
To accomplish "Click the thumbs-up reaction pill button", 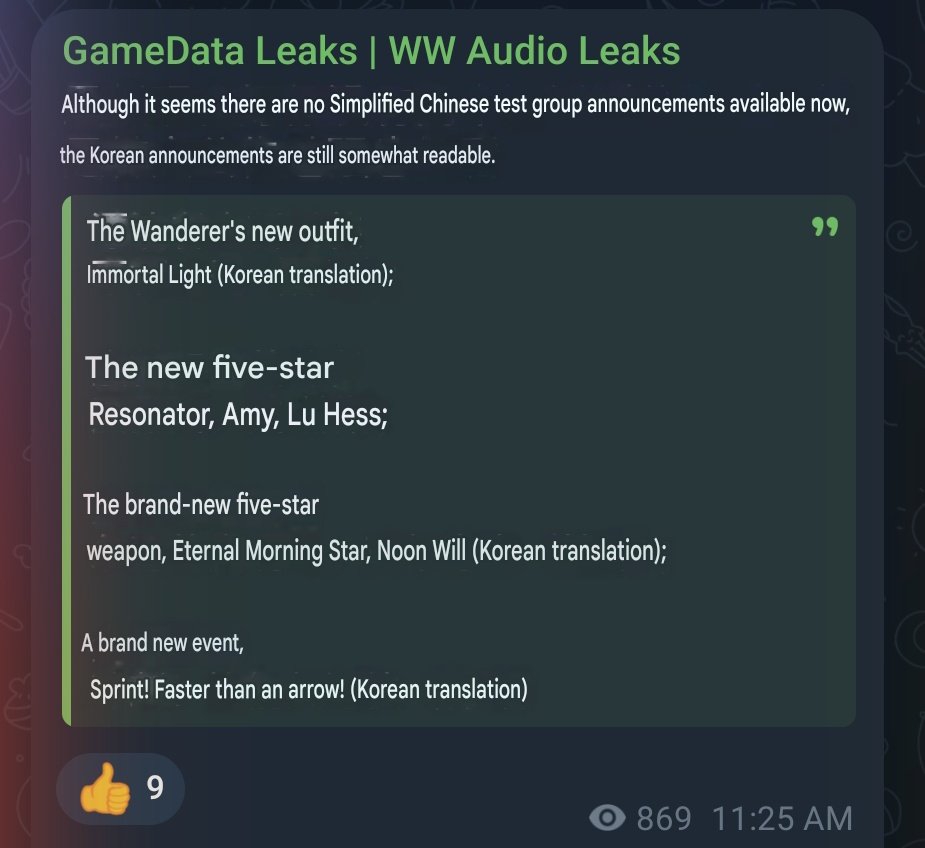I will click(x=120, y=789).
